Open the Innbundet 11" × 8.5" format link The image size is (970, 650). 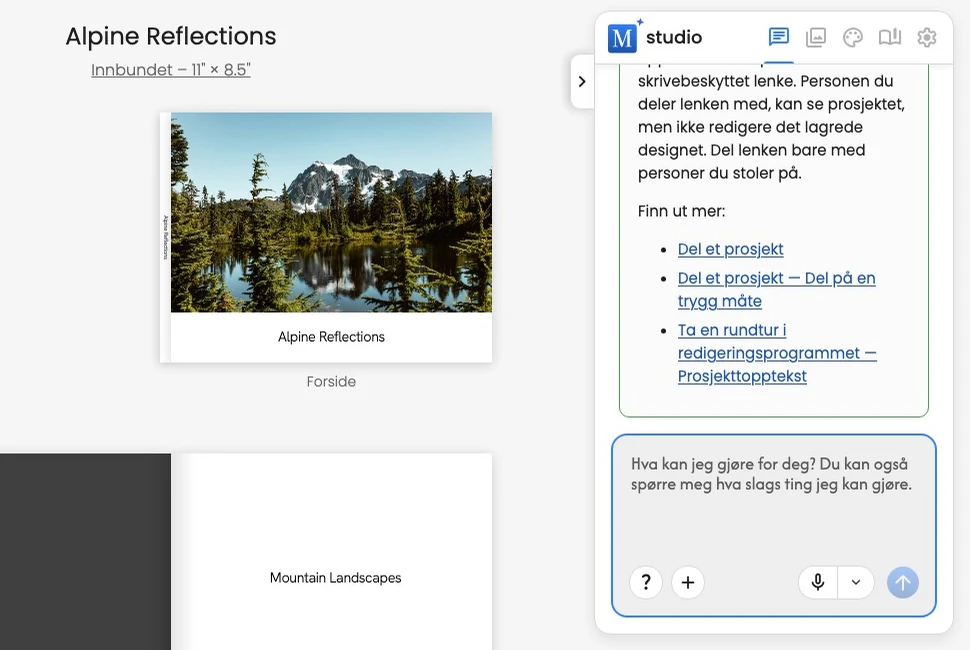(171, 70)
